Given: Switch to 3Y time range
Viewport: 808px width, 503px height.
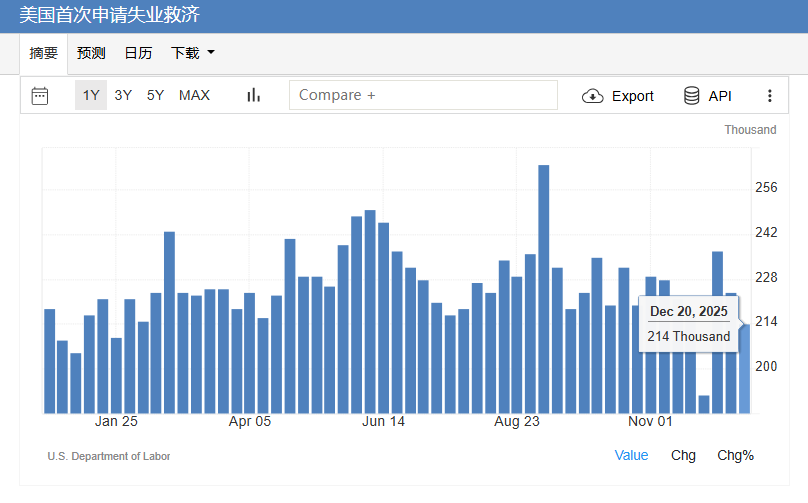Looking at the screenshot, I should (x=123, y=96).
